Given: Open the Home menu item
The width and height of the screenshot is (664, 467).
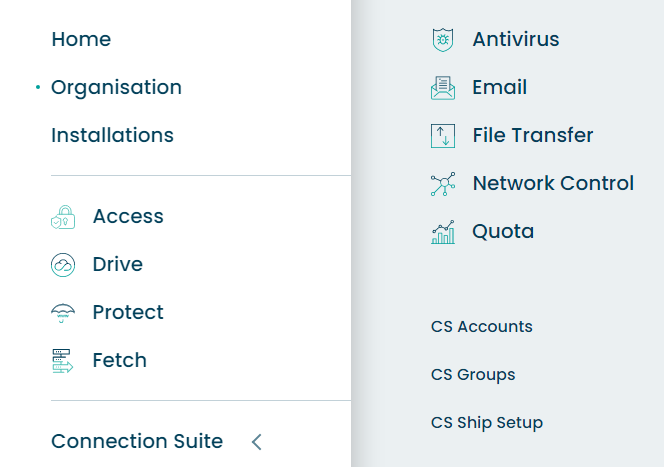Looking at the screenshot, I should click(x=81, y=39).
